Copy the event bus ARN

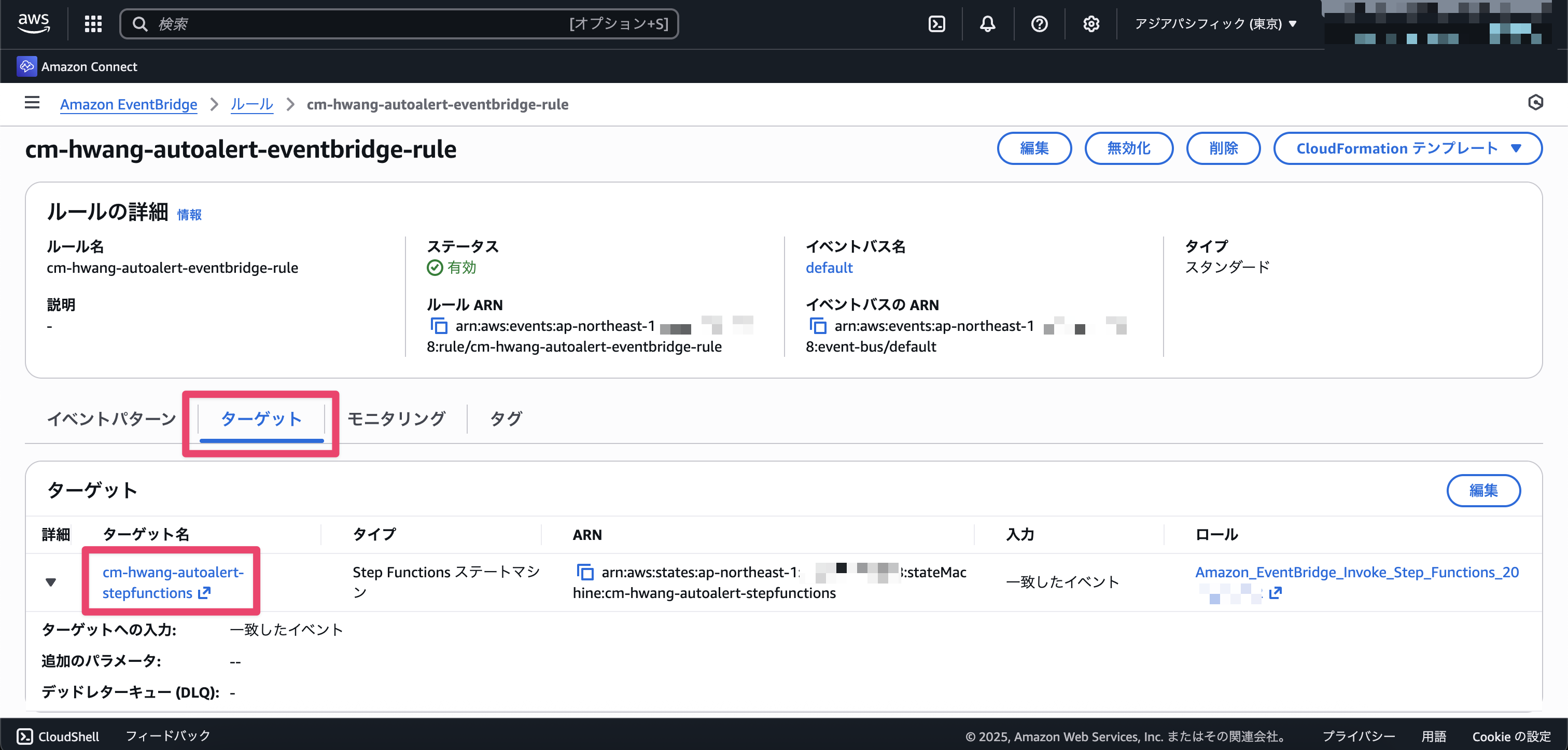(x=818, y=326)
